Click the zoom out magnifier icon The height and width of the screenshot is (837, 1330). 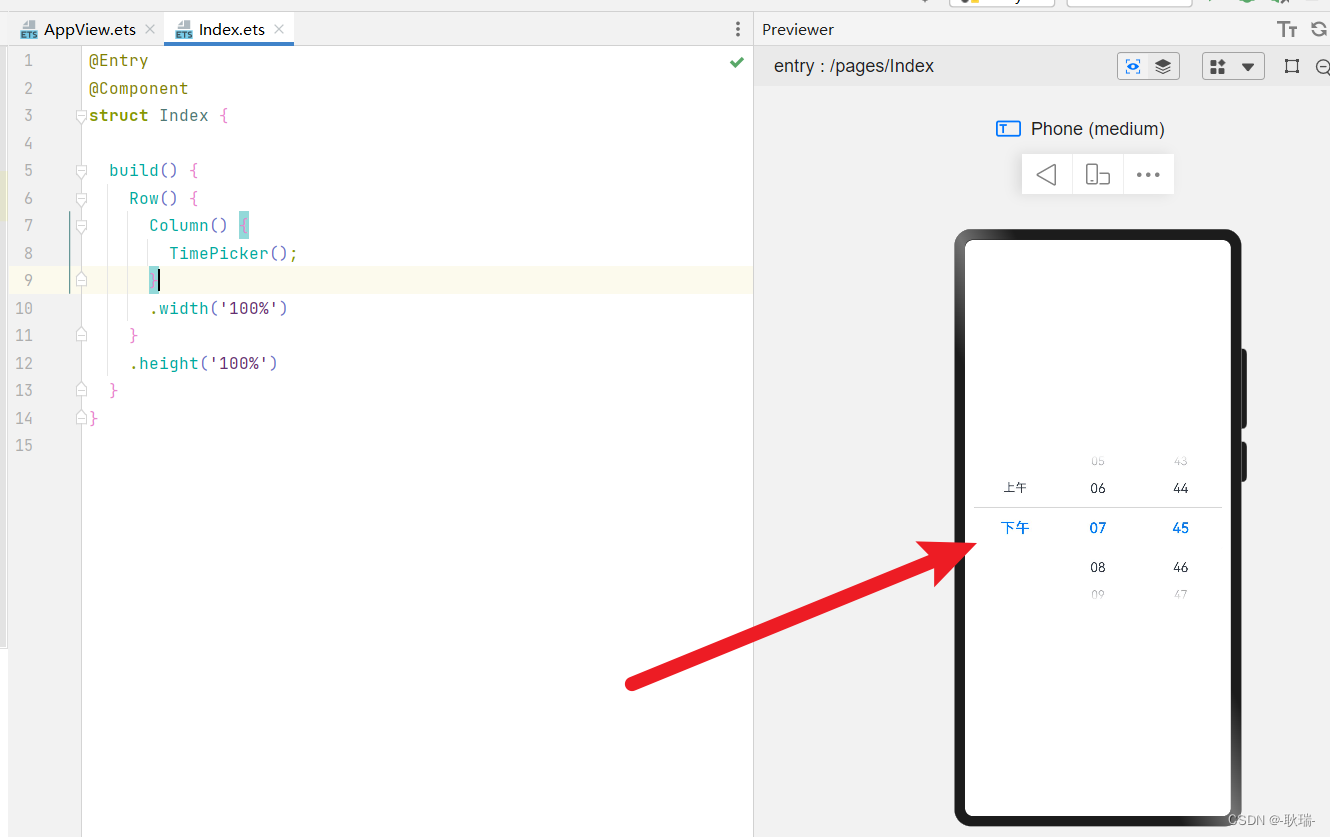(1323, 67)
